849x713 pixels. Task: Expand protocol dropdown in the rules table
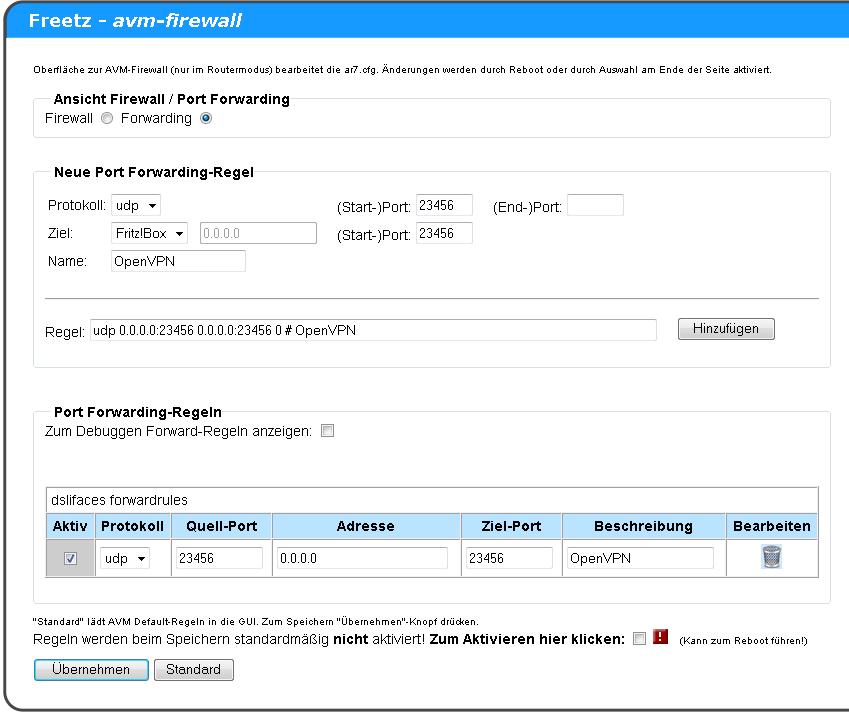click(x=125, y=559)
